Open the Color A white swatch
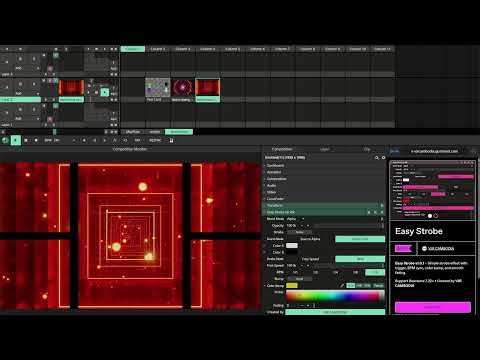This screenshot has height=360, width=480. 292,246
